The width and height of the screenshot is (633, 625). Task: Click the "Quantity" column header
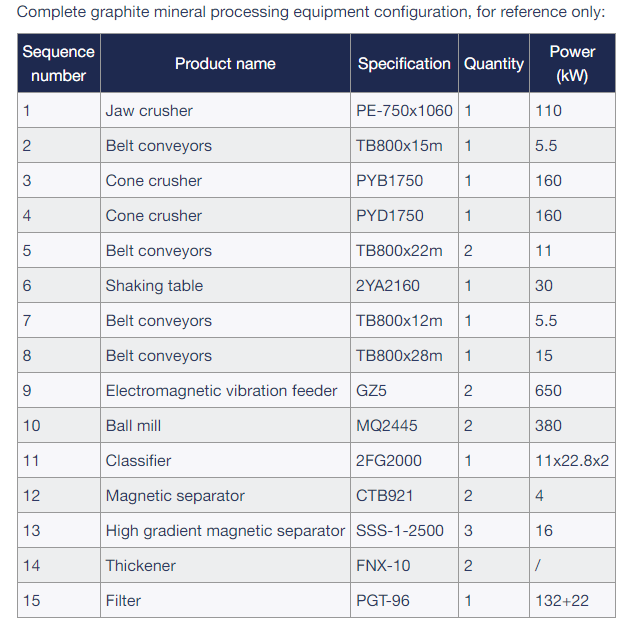click(493, 63)
